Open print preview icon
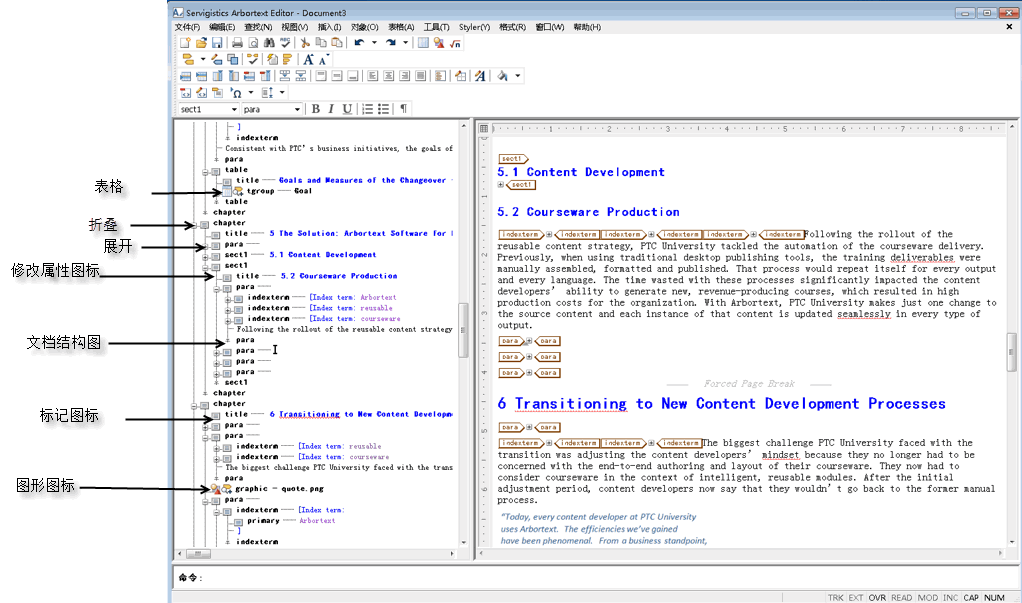1022x603 pixels. 253,43
